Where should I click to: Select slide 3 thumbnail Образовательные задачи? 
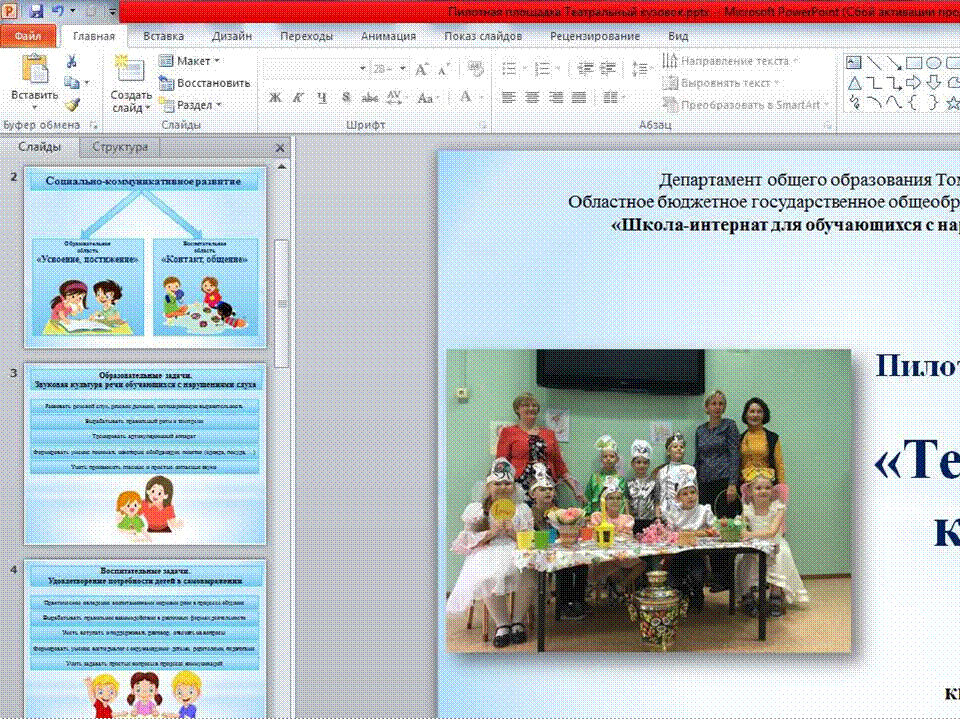coord(145,454)
